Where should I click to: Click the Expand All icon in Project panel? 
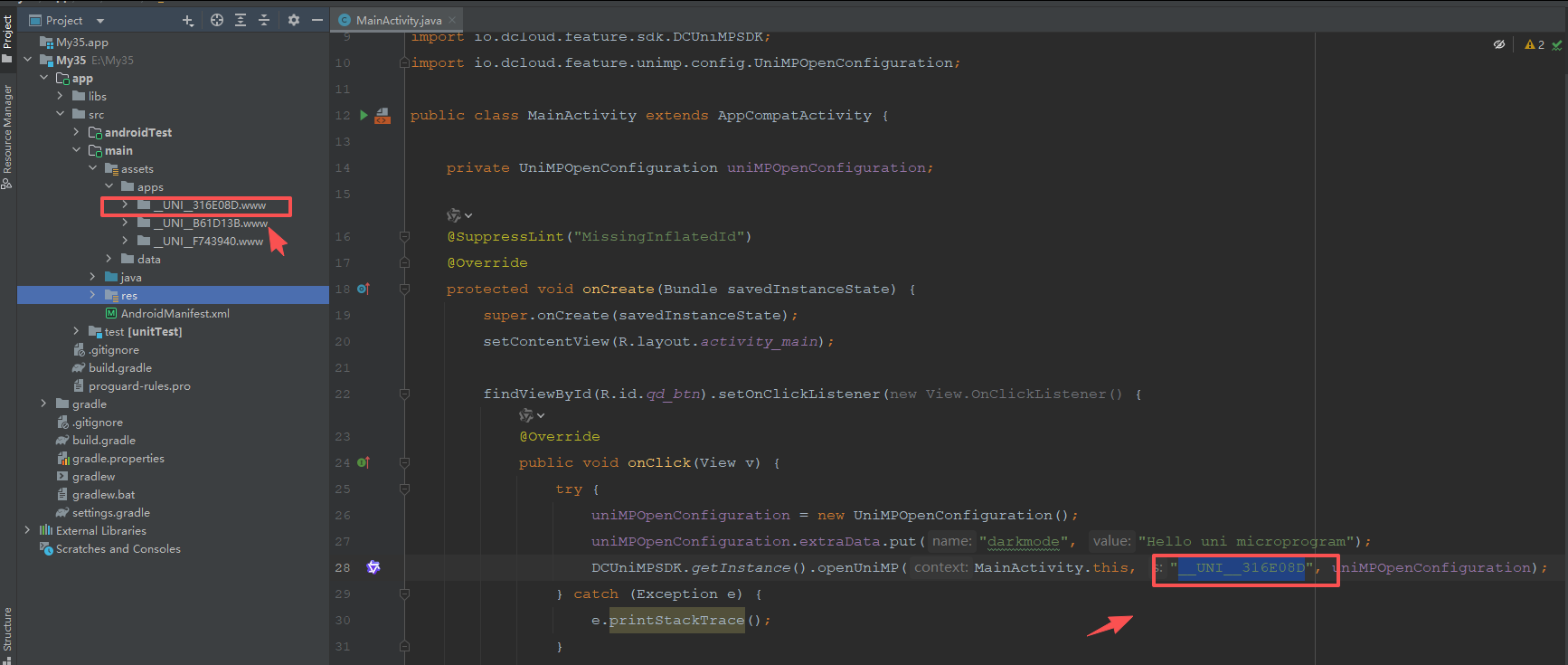[x=241, y=20]
